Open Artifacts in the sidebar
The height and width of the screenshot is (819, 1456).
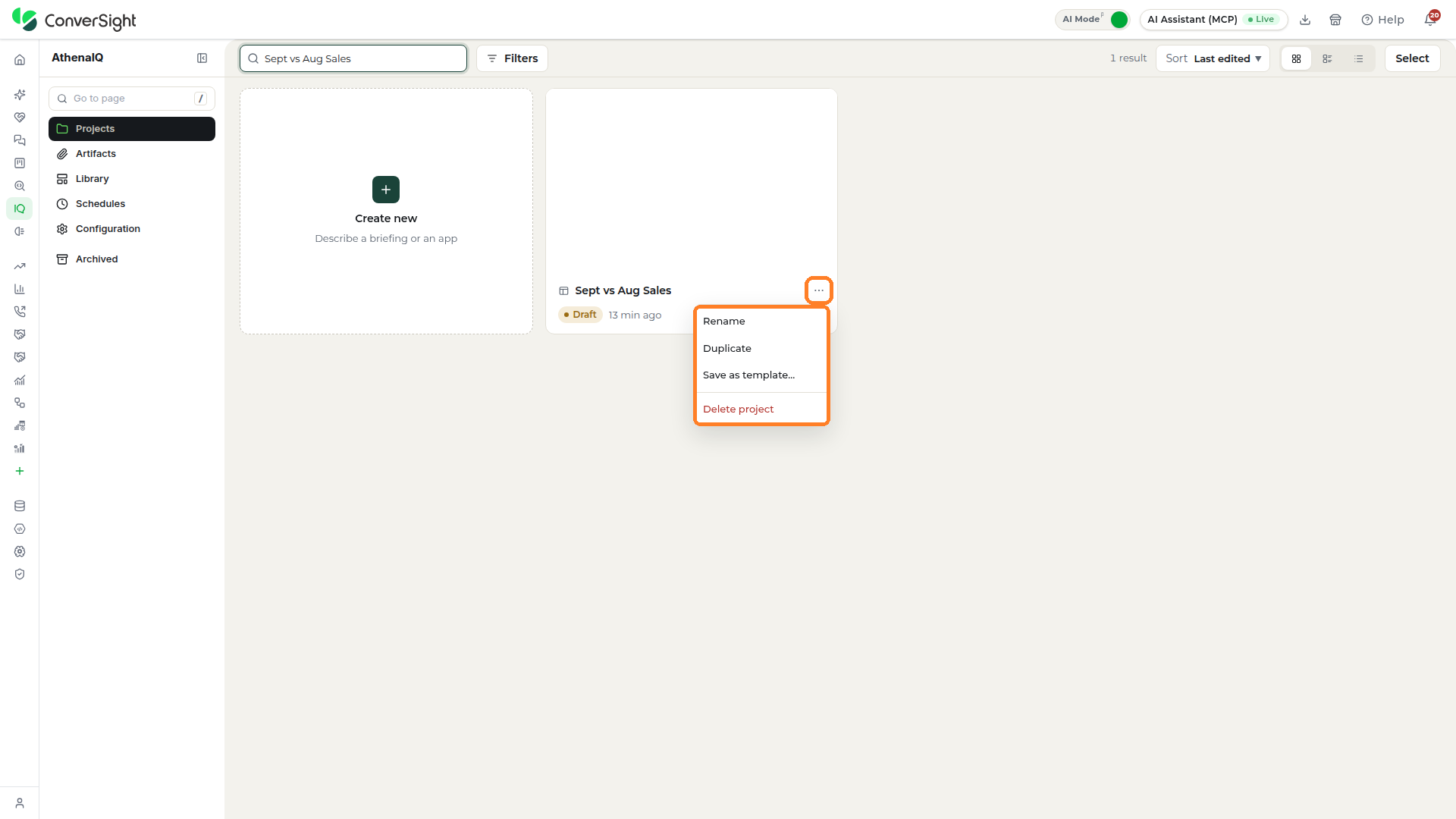click(132, 154)
